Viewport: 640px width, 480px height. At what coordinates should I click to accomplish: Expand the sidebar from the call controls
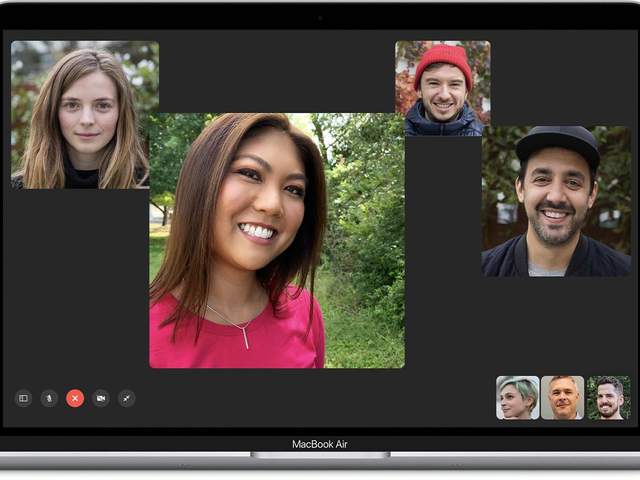pyautogui.click(x=23, y=398)
